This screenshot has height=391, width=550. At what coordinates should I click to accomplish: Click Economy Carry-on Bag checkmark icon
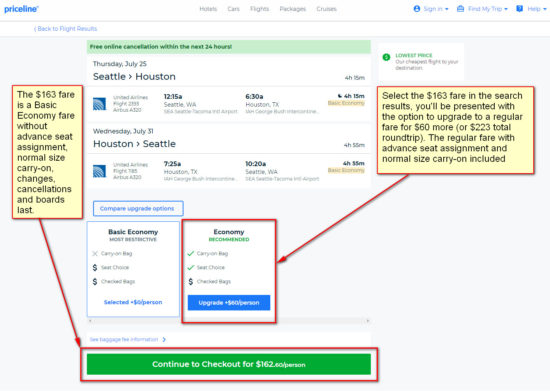coord(191,254)
